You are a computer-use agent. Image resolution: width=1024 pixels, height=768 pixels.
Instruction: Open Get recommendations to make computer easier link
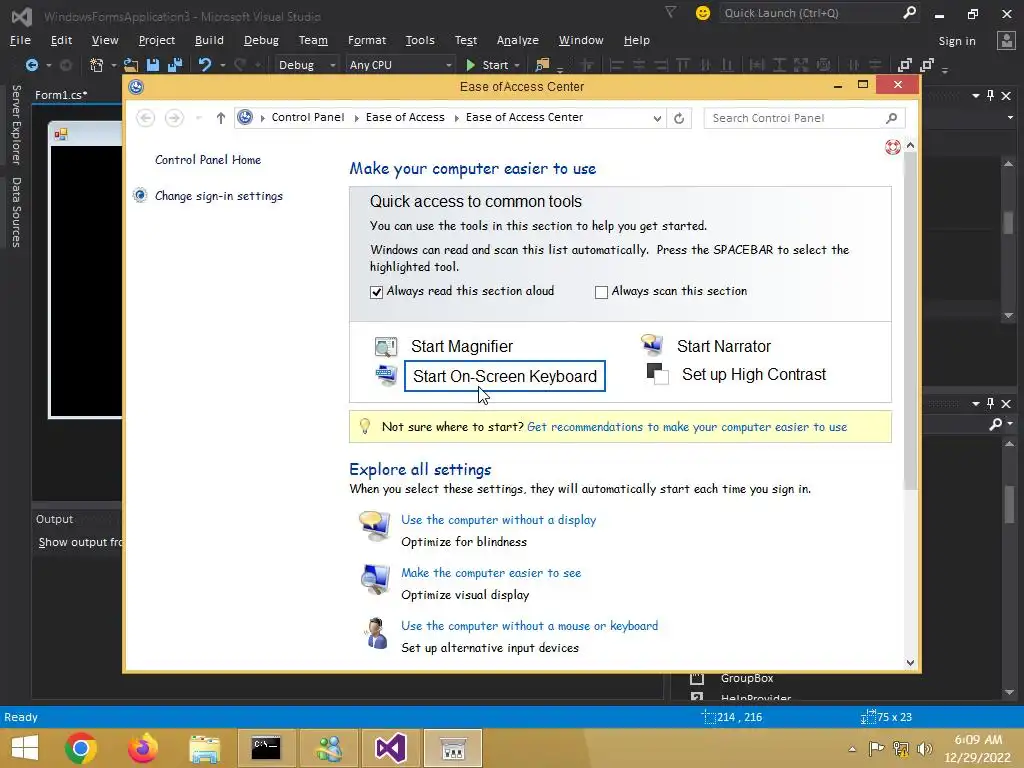687,427
